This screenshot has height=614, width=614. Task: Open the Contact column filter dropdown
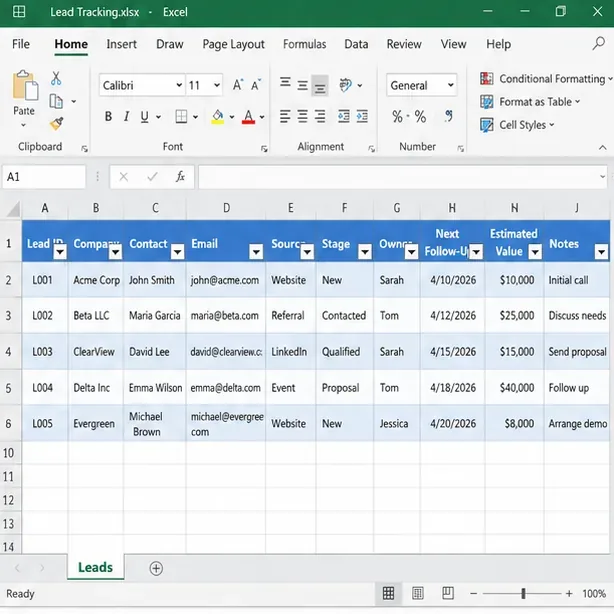coord(177,251)
